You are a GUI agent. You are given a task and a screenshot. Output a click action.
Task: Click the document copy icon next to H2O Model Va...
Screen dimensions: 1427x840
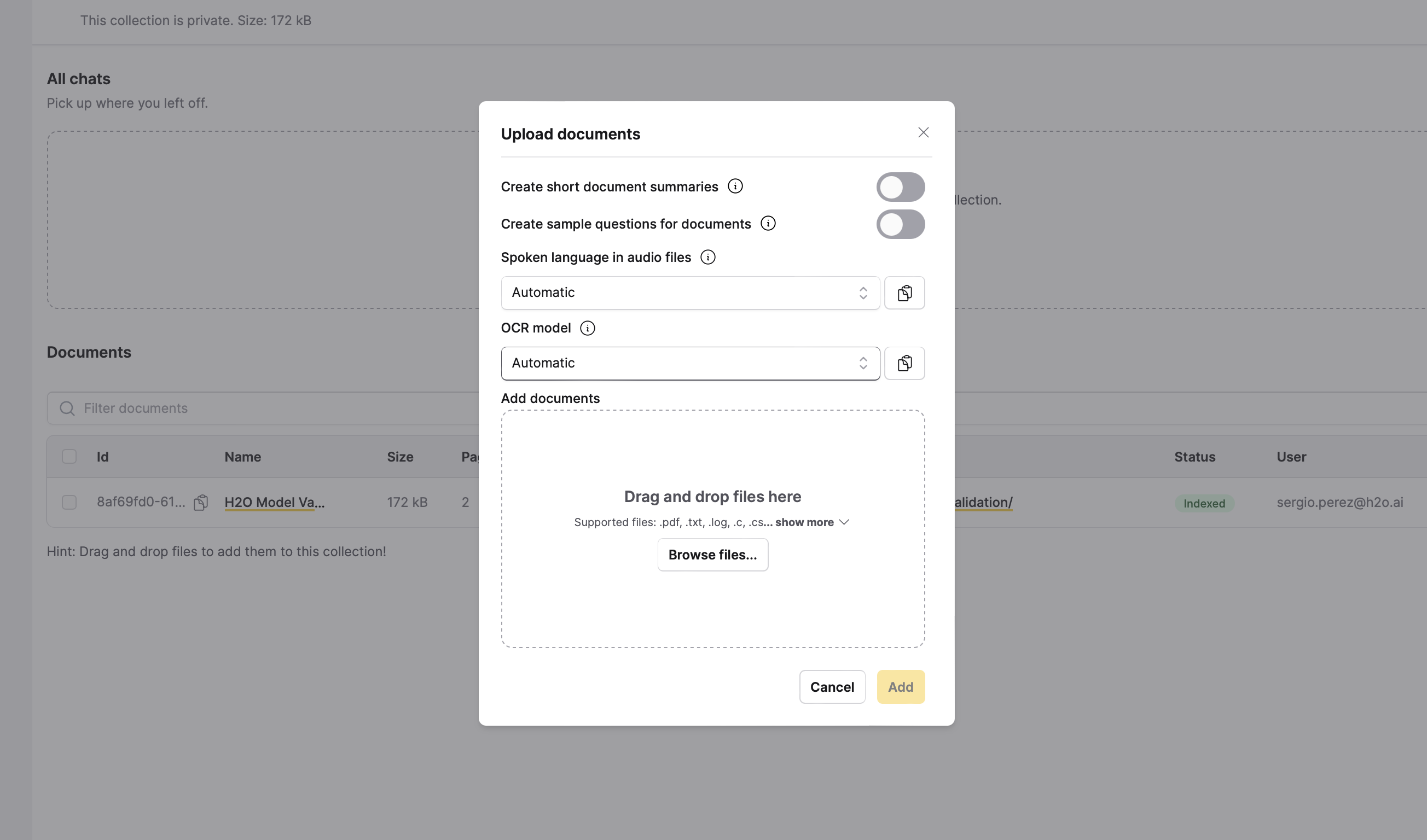(x=201, y=502)
